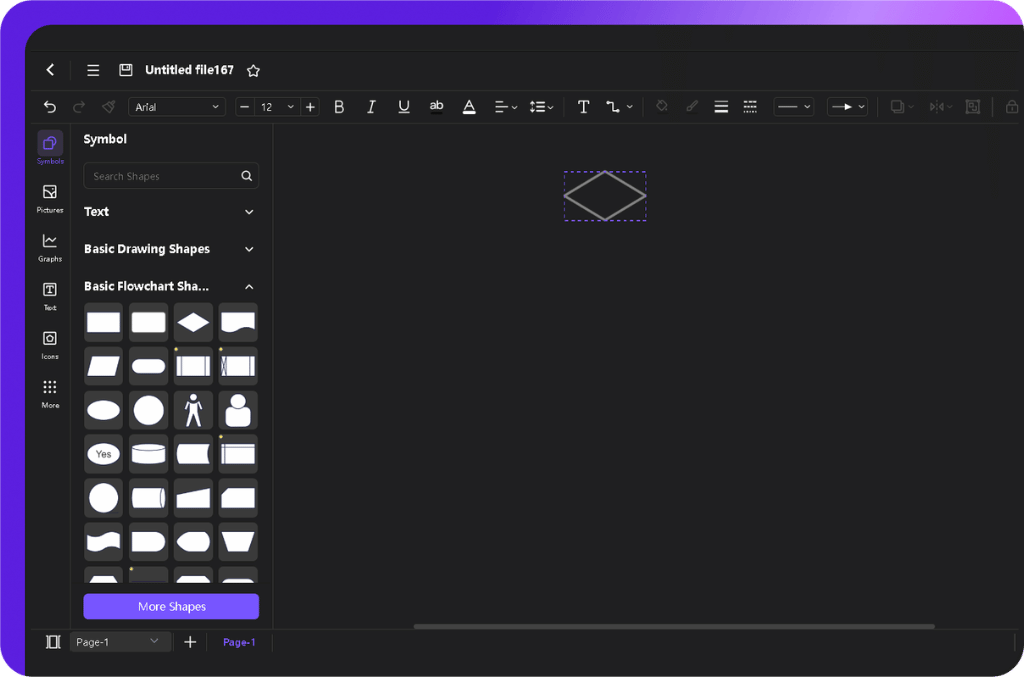Click the More Shapes button
The height and width of the screenshot is (677, 1024).
click(170, 606)
